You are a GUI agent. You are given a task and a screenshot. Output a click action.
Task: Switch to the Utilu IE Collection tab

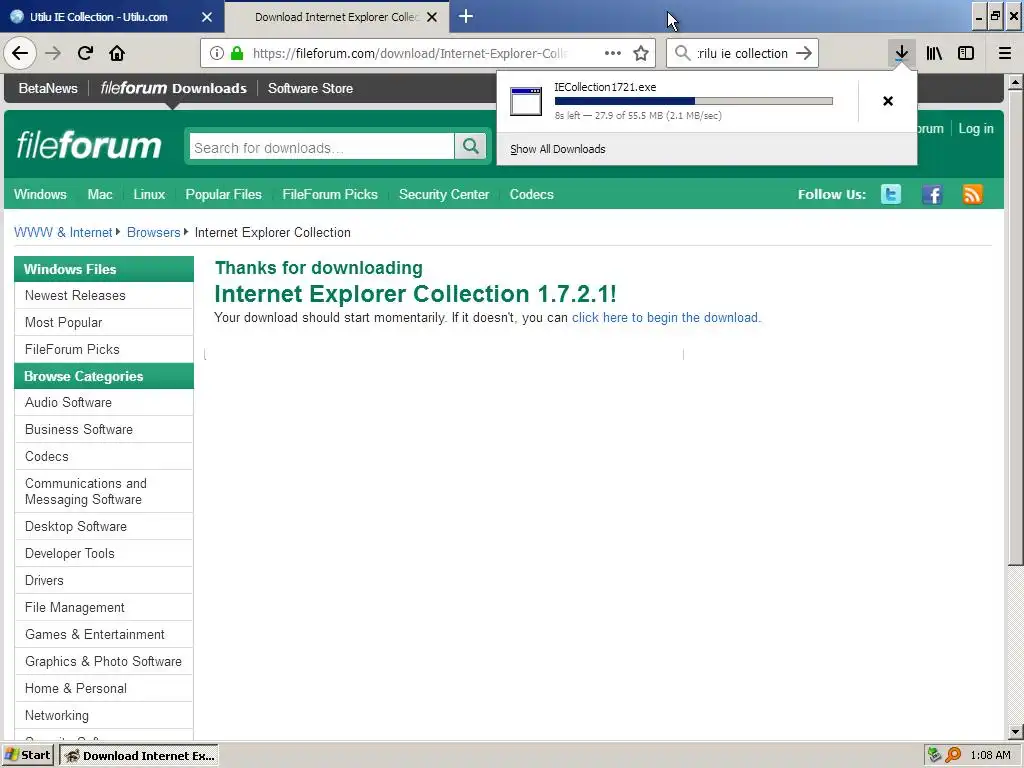click(98, 17)
